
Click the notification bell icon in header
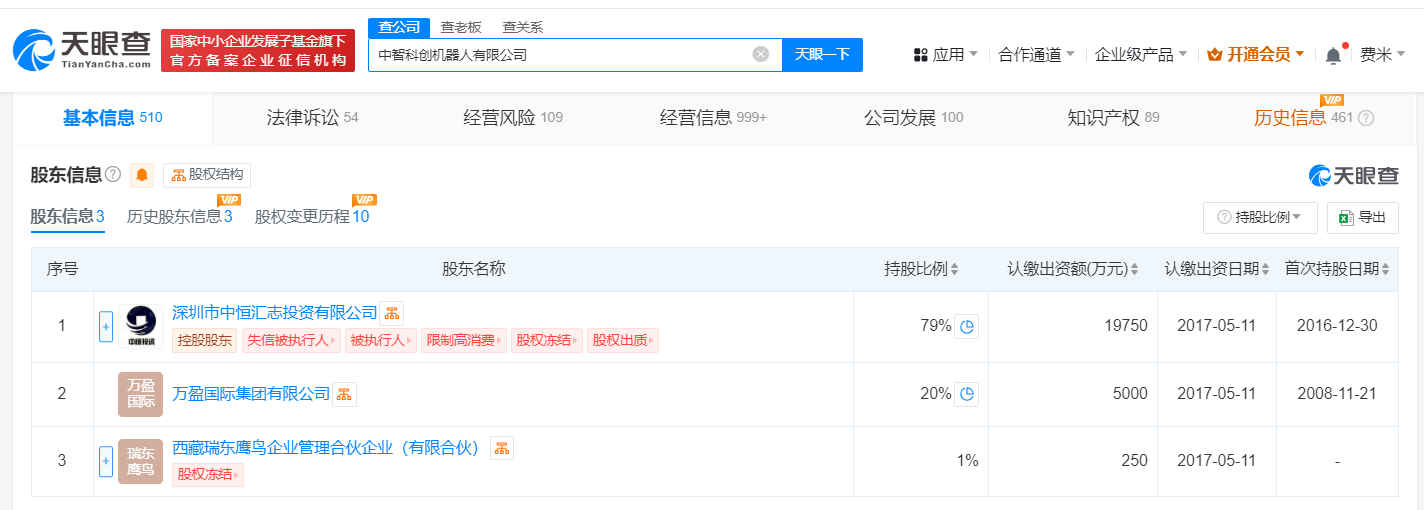(1333, 56)
